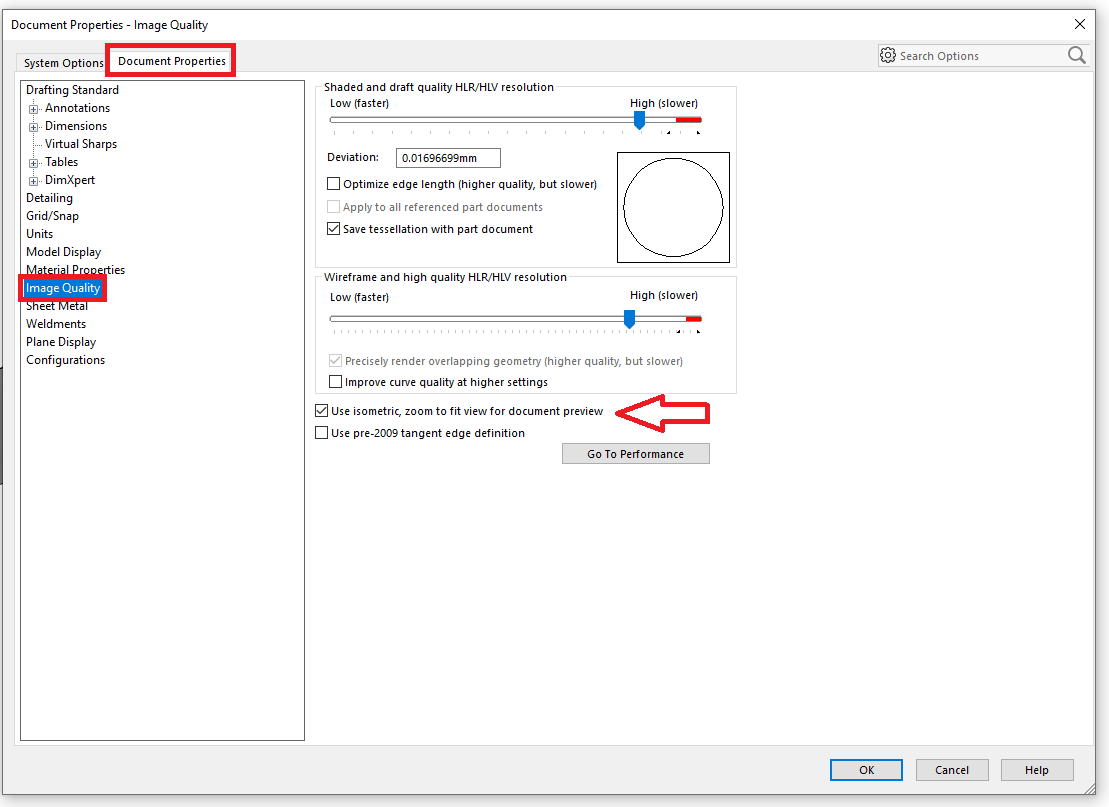Switch to the System Options tab
The width and height of the screenshot is (1109, 807).
click(62, 62)
